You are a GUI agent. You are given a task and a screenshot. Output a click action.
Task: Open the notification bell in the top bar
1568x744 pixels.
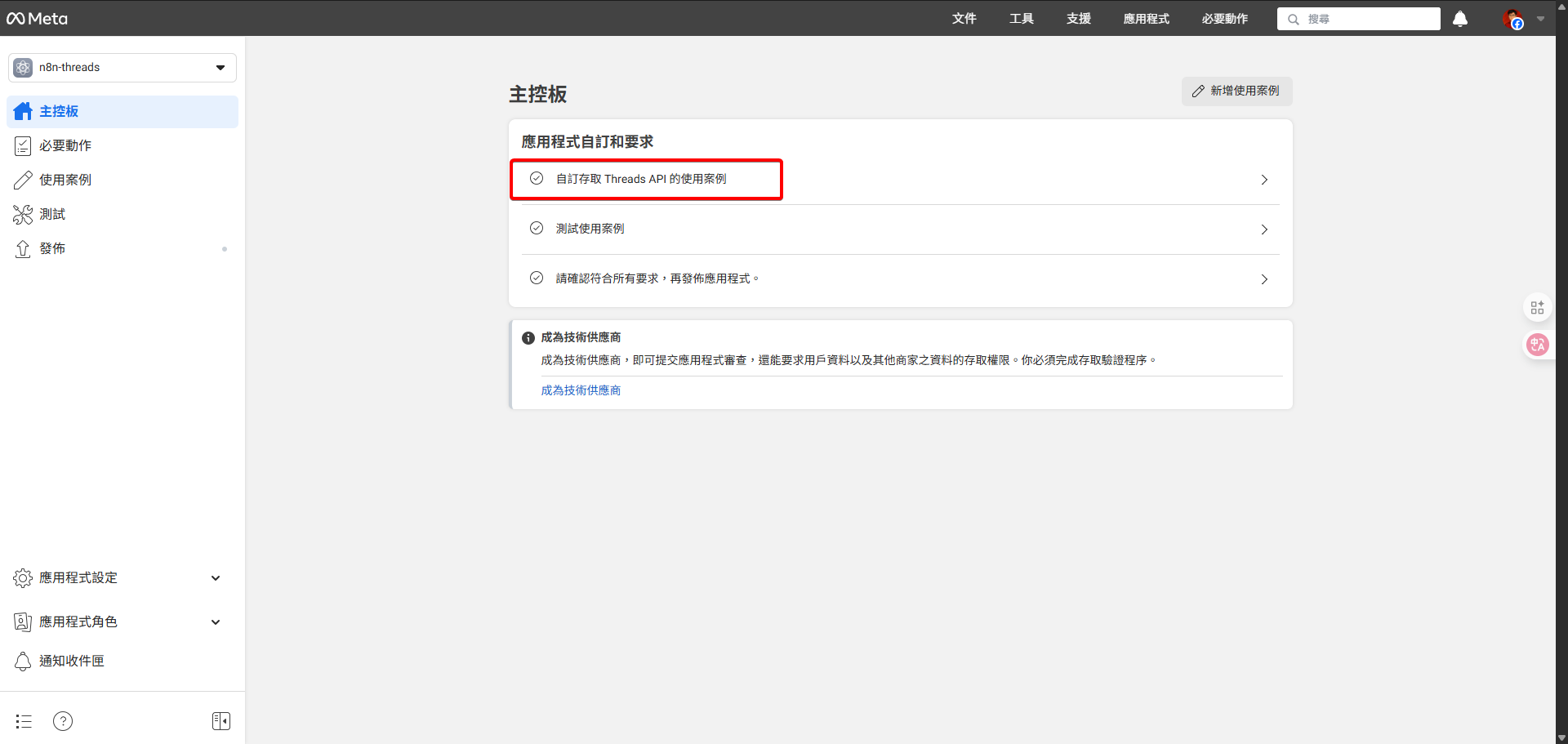[x=1459, y=19]
